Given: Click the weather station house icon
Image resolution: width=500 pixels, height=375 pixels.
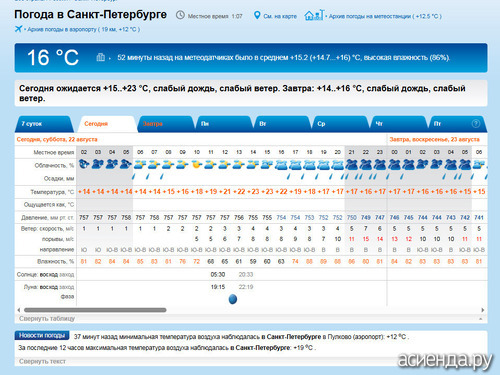Looking at the screenshot, I should 314,15.
